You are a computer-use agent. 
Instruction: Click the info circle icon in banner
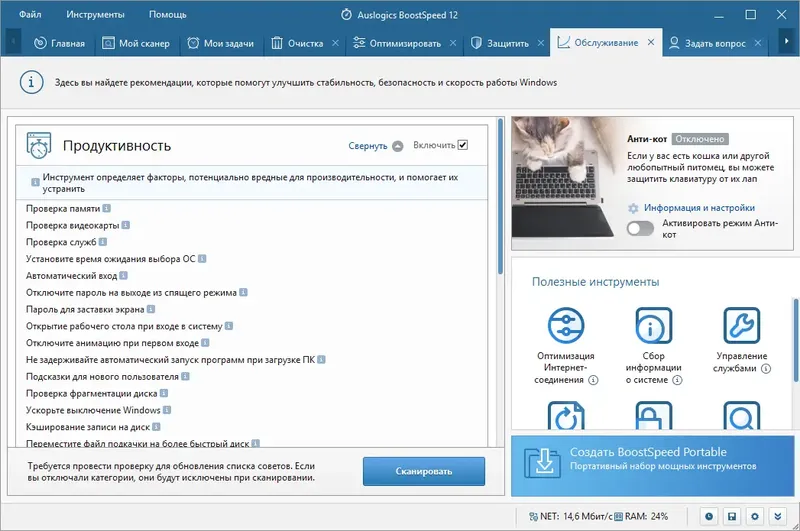31,82
